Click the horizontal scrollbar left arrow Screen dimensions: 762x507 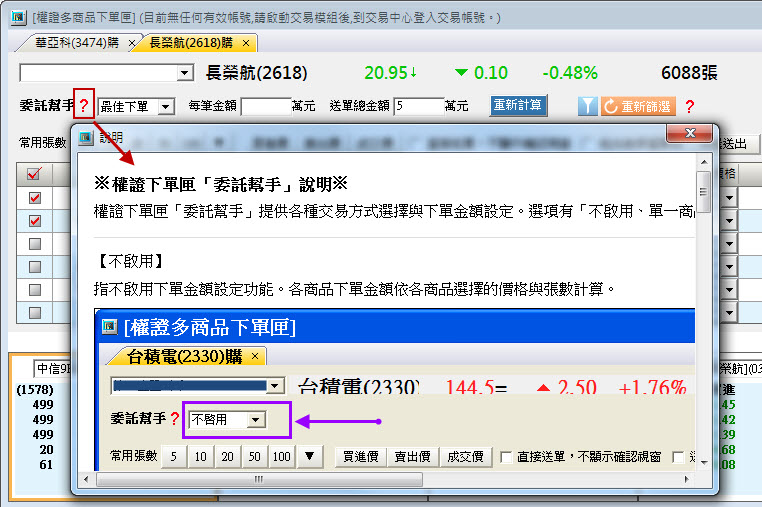[x=86, y=479]
